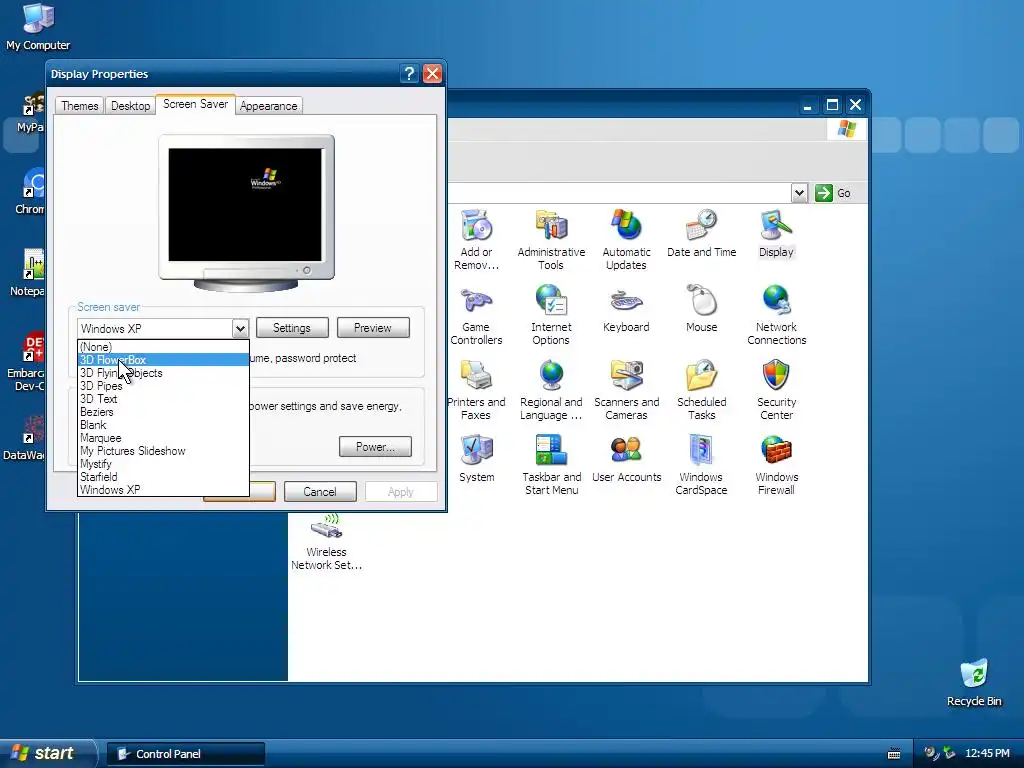Click Control Panel taskbar button

(186, 754)
